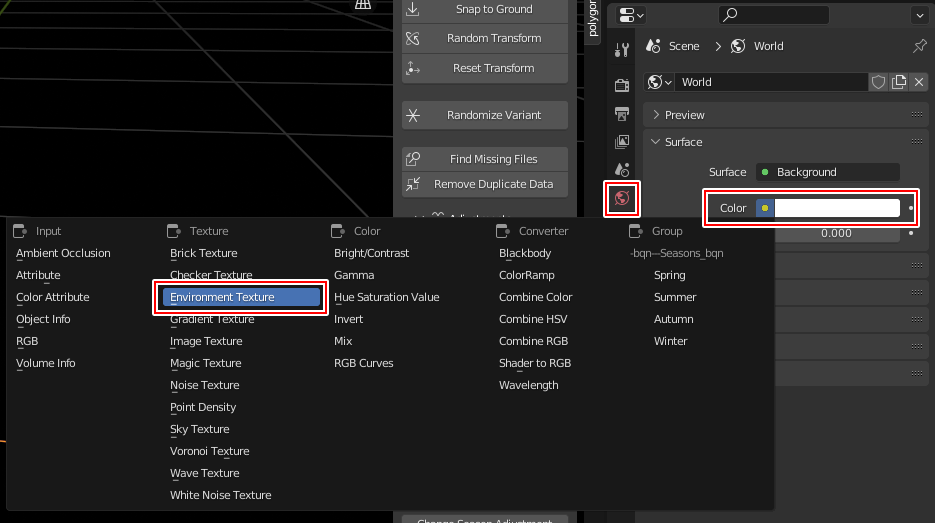Click the new world duplicate icon
Viewport: 935px width, 523px height.
899,82
